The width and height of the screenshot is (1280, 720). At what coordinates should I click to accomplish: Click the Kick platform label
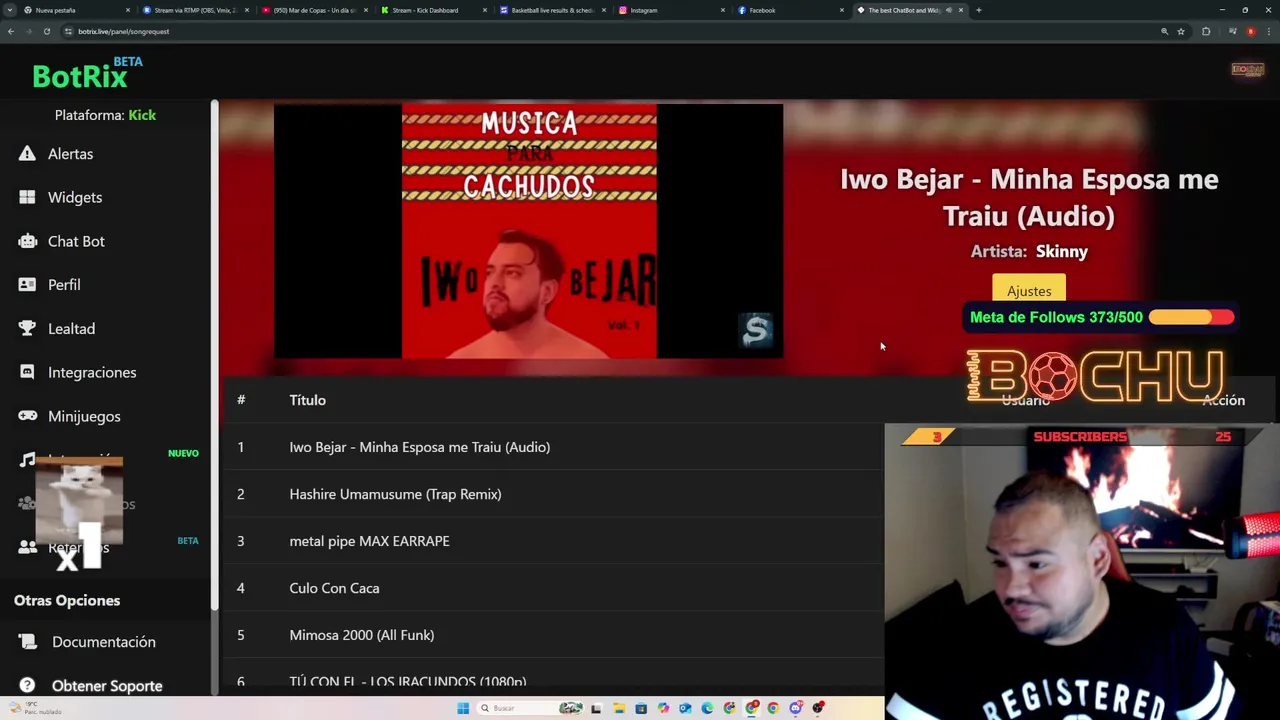(x=142, y=115)
